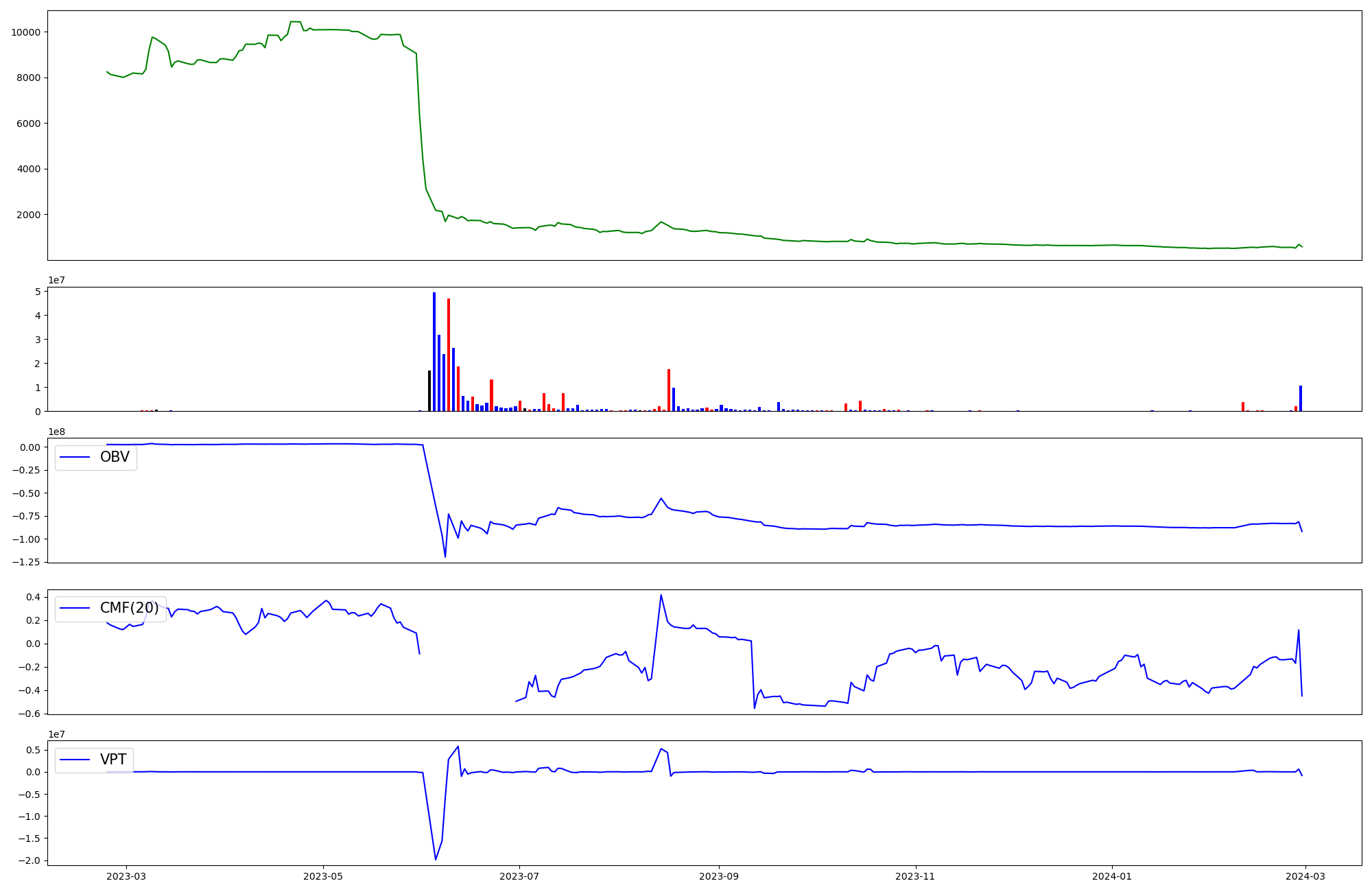
Task: Click the 2024-01 x-axis date label
Action: 1111,876
